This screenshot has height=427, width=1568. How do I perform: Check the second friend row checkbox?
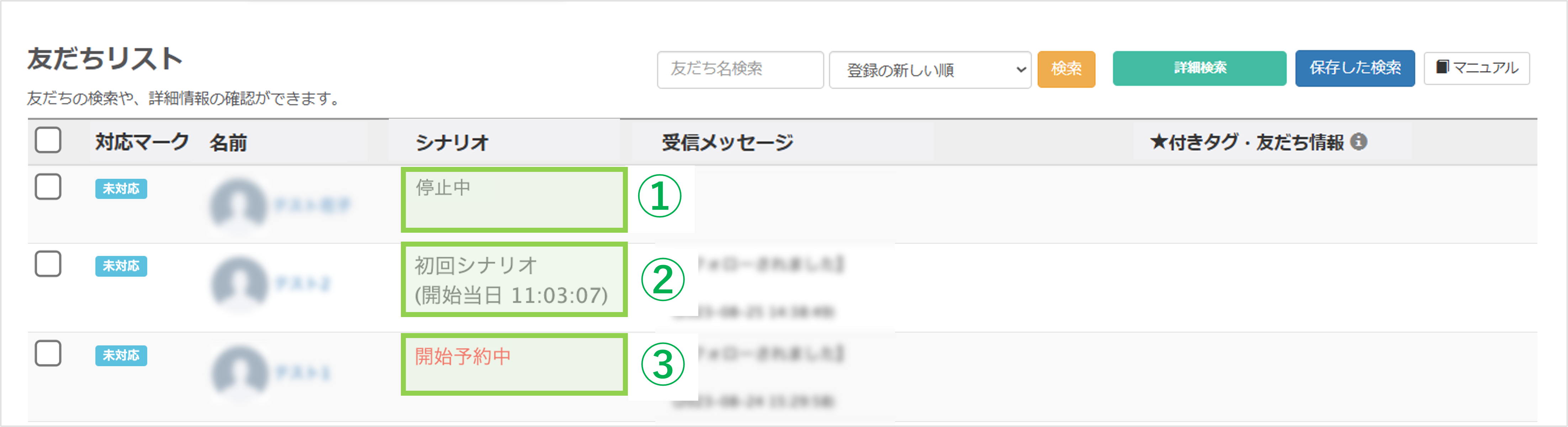point(48,264)
